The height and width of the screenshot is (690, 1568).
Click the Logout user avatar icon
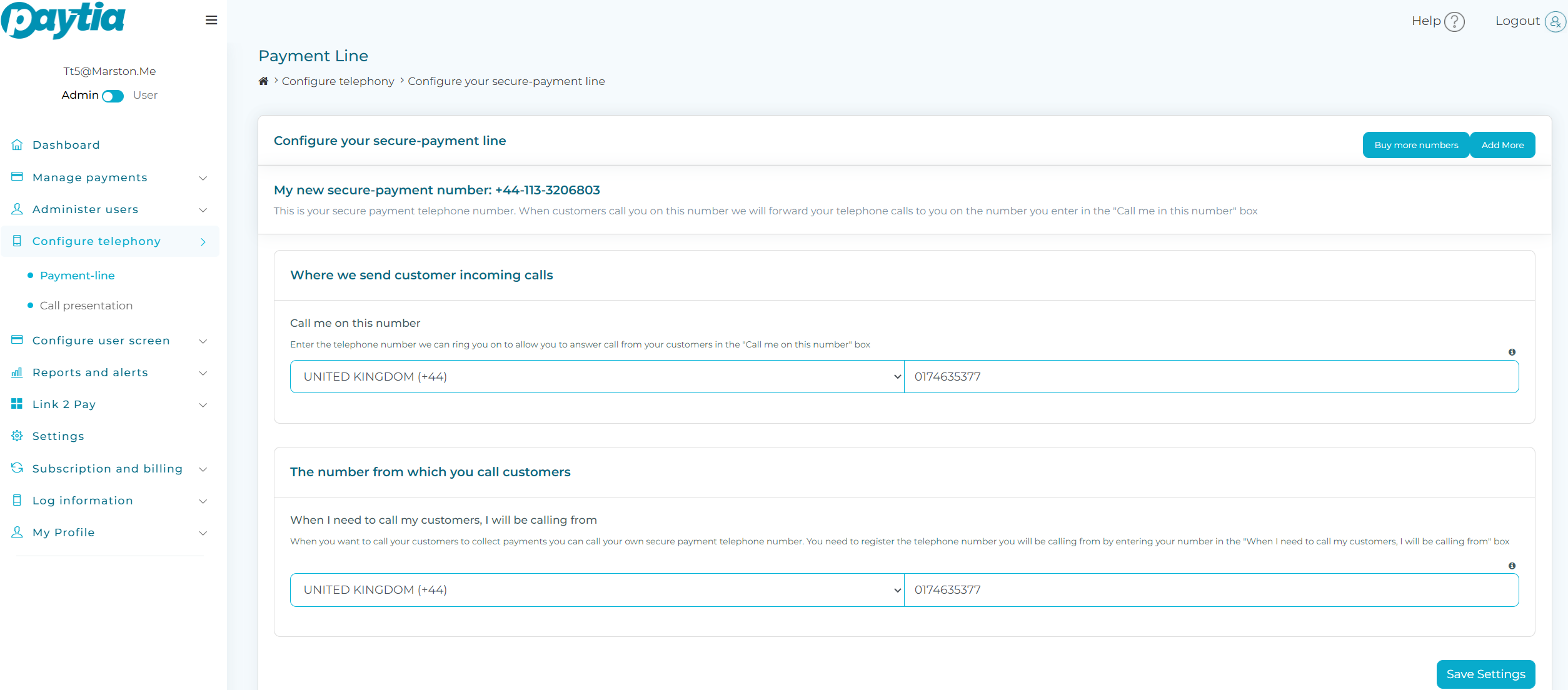1555,22
